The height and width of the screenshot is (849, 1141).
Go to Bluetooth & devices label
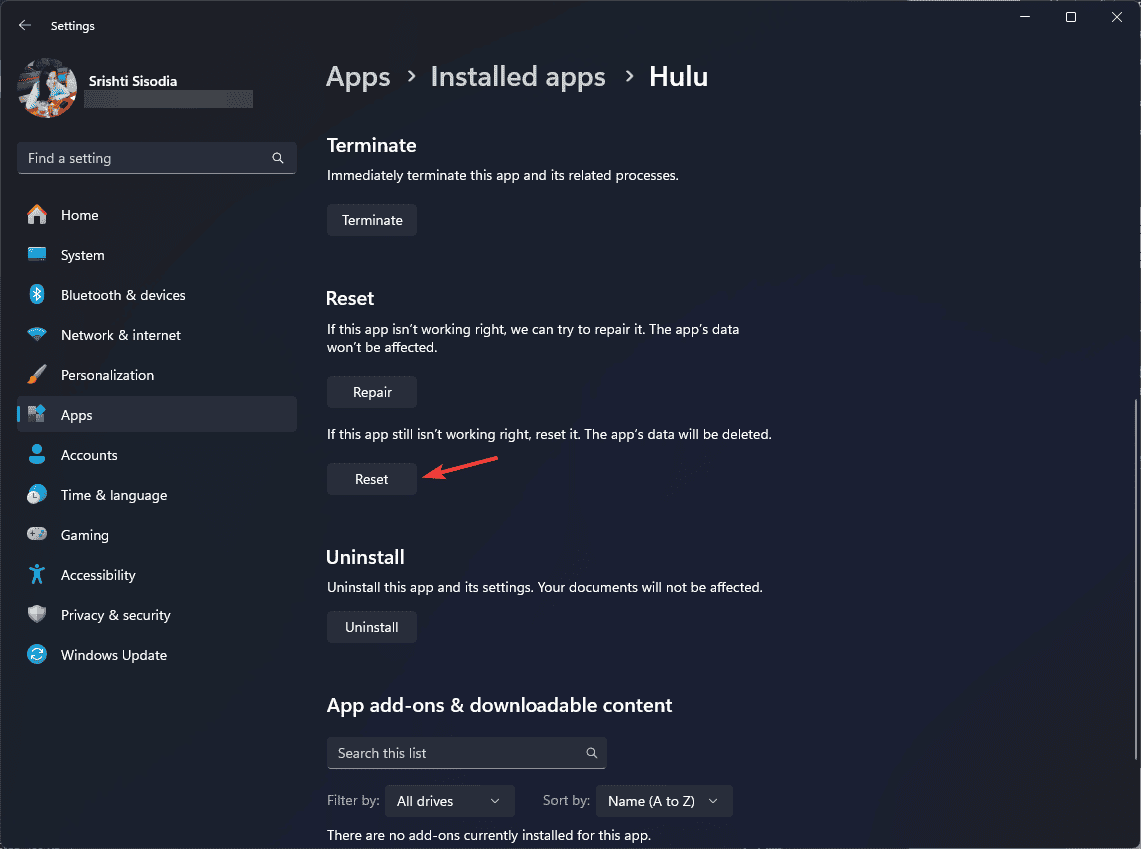[123, 295]
